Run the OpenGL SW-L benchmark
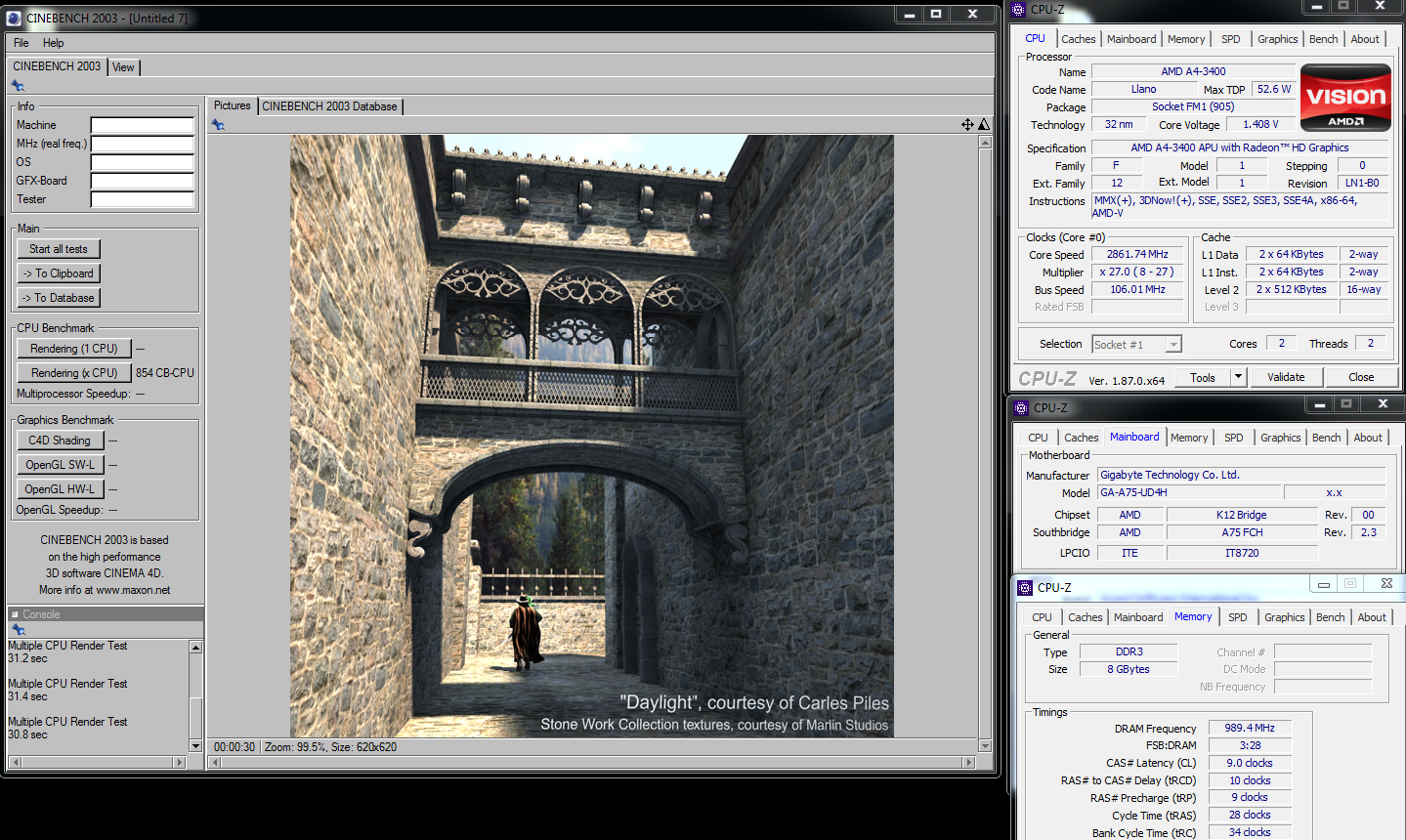Screen dimensions: 1406x840 point(60,465)
